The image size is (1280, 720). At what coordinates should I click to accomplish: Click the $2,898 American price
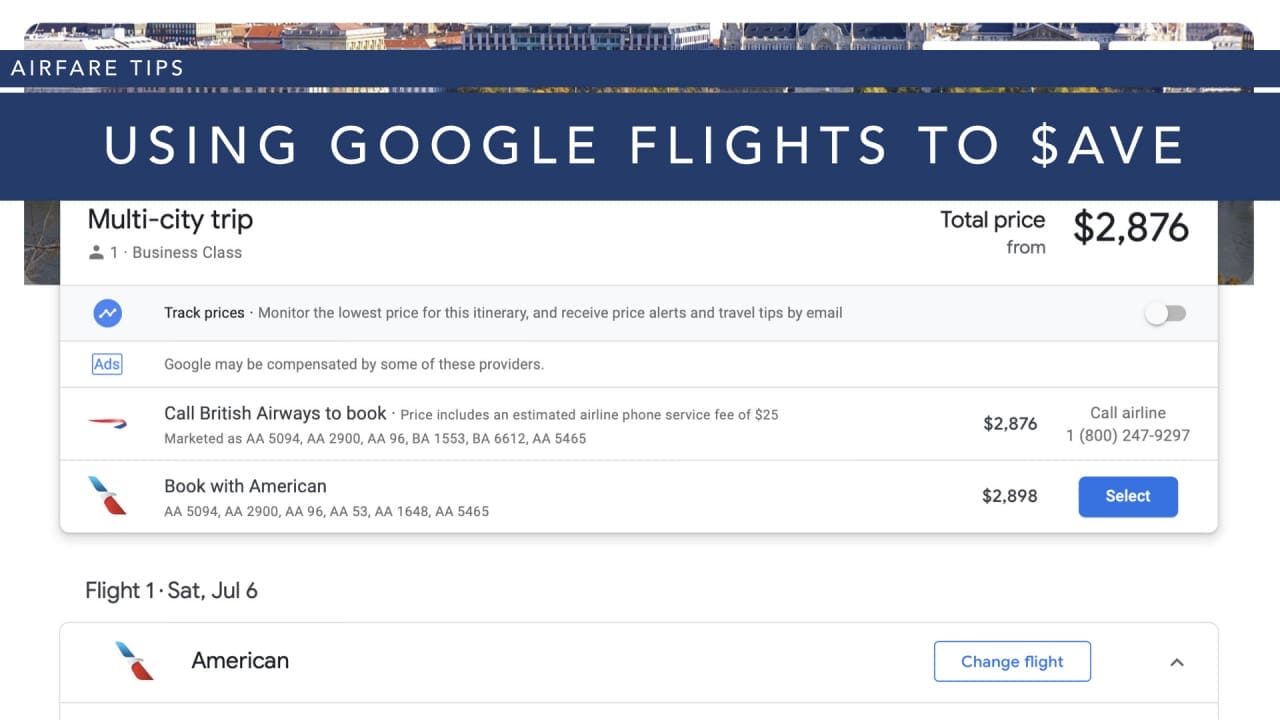[1009, 496]
